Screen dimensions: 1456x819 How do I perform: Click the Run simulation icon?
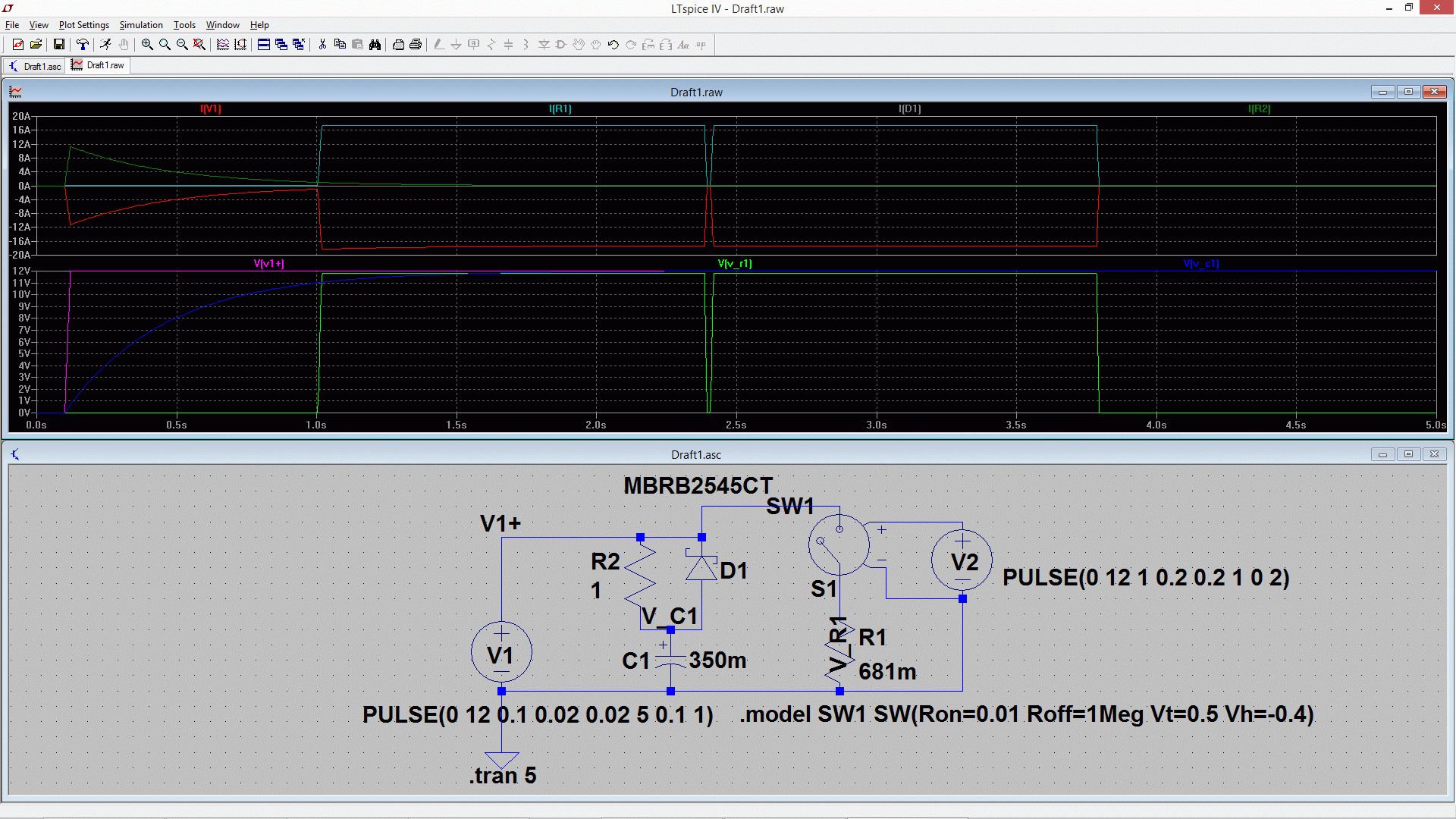click(105, 45)
